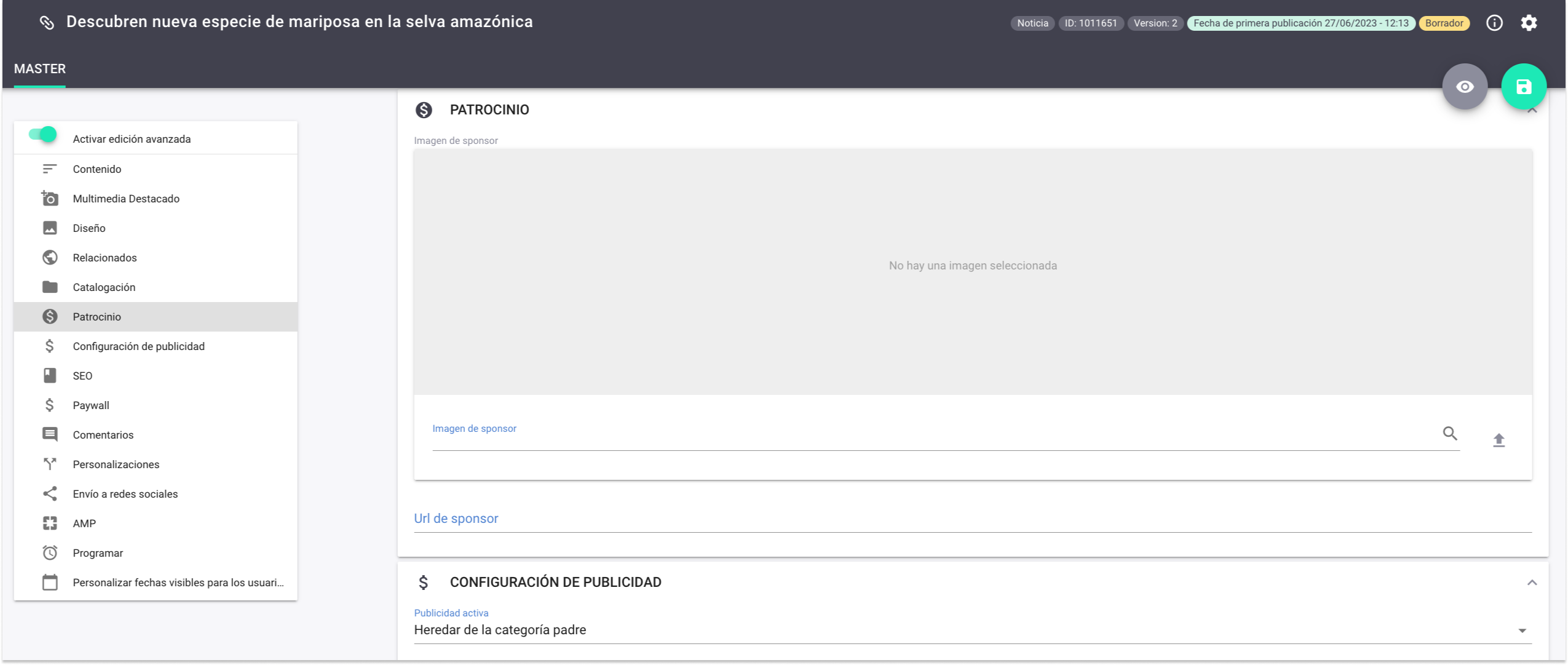This screenshot has height=665, width=1568.
Task: Click the Personalizaciones split-arrows icon
Action: 50,464
